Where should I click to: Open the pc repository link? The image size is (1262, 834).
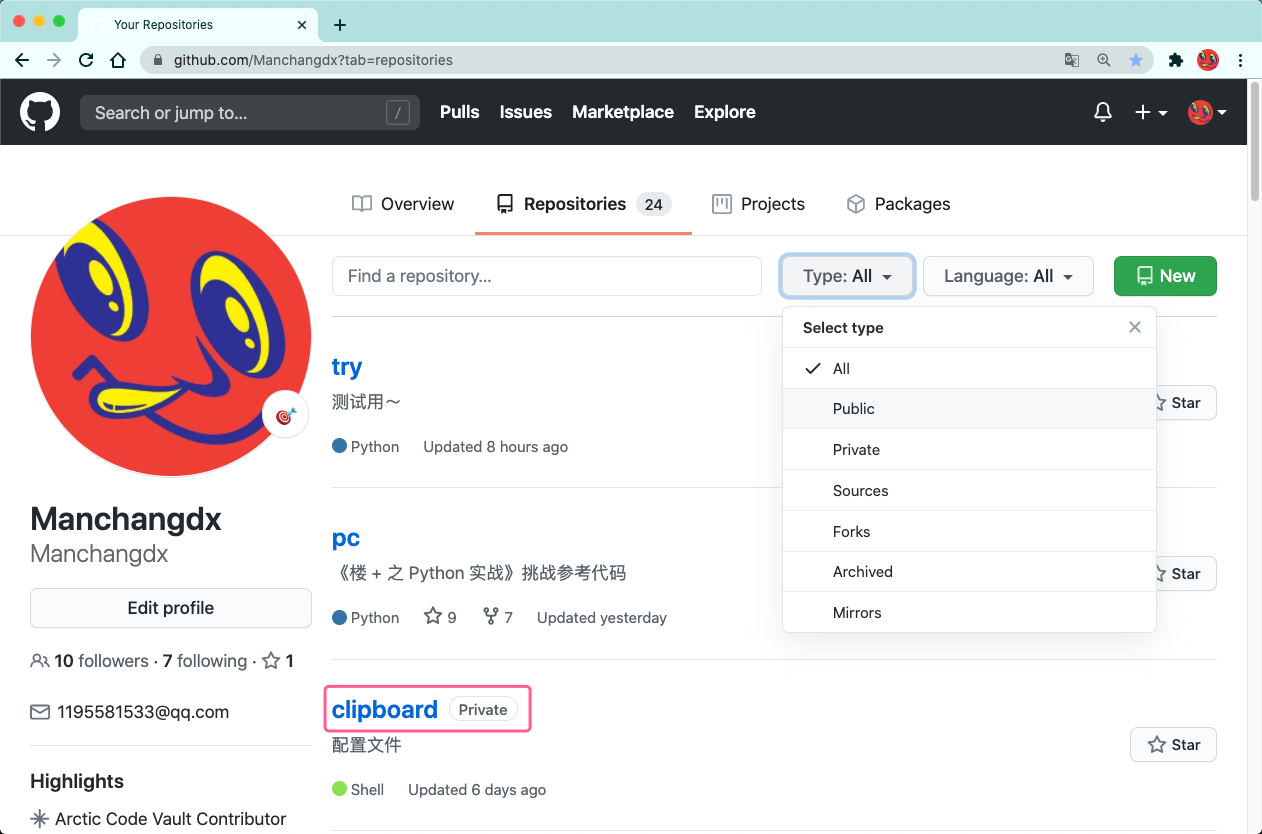(346, 538)
